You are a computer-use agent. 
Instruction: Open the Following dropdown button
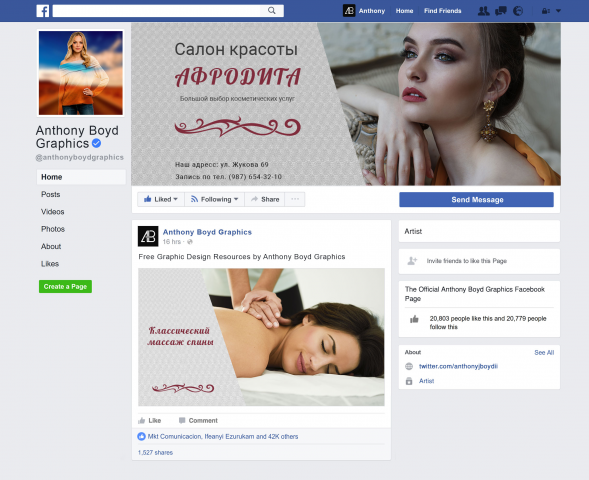214,199
